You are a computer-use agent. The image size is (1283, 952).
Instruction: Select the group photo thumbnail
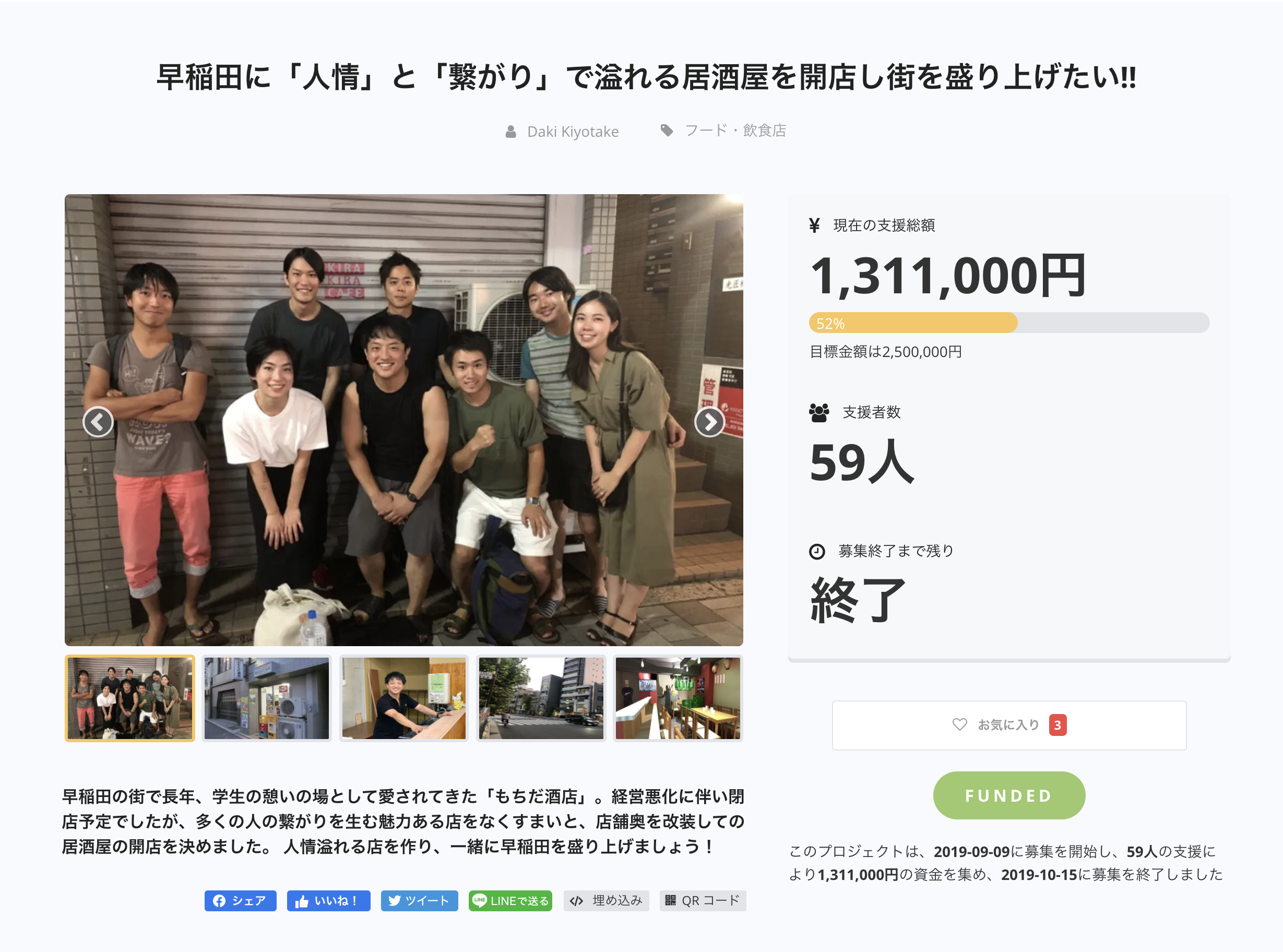pyautogui.click(x=129, y=698)
